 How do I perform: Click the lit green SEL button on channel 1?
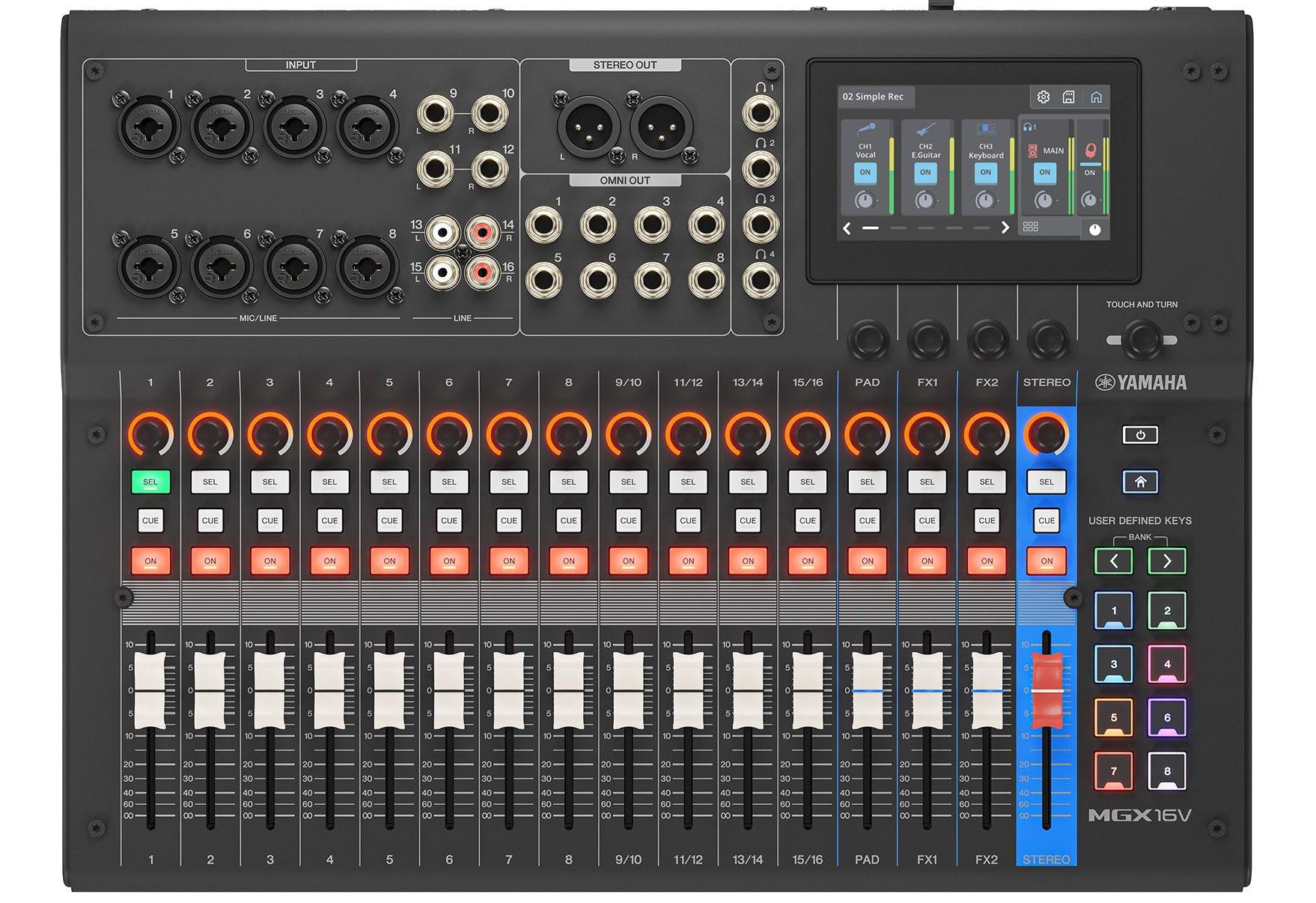coord(150,482)
